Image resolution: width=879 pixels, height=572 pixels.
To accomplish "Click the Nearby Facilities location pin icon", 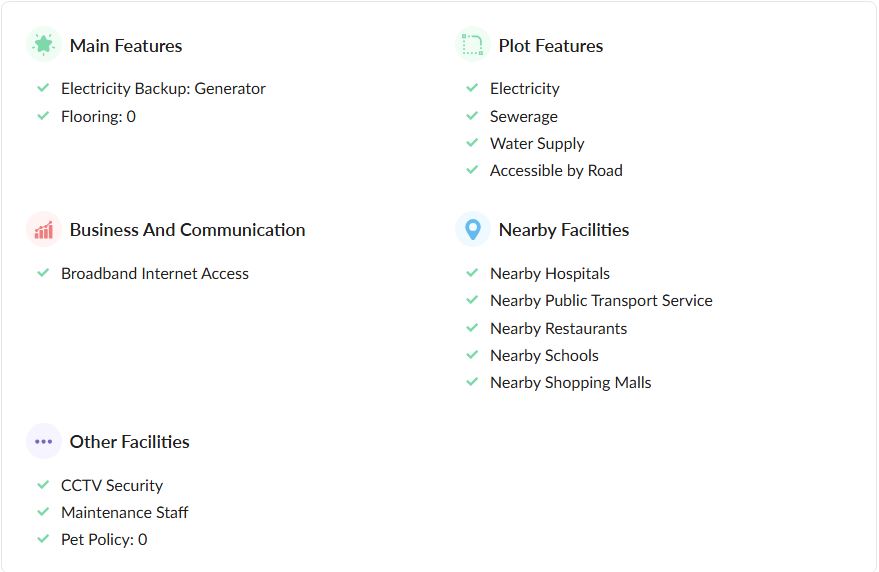I will point(472,230).
